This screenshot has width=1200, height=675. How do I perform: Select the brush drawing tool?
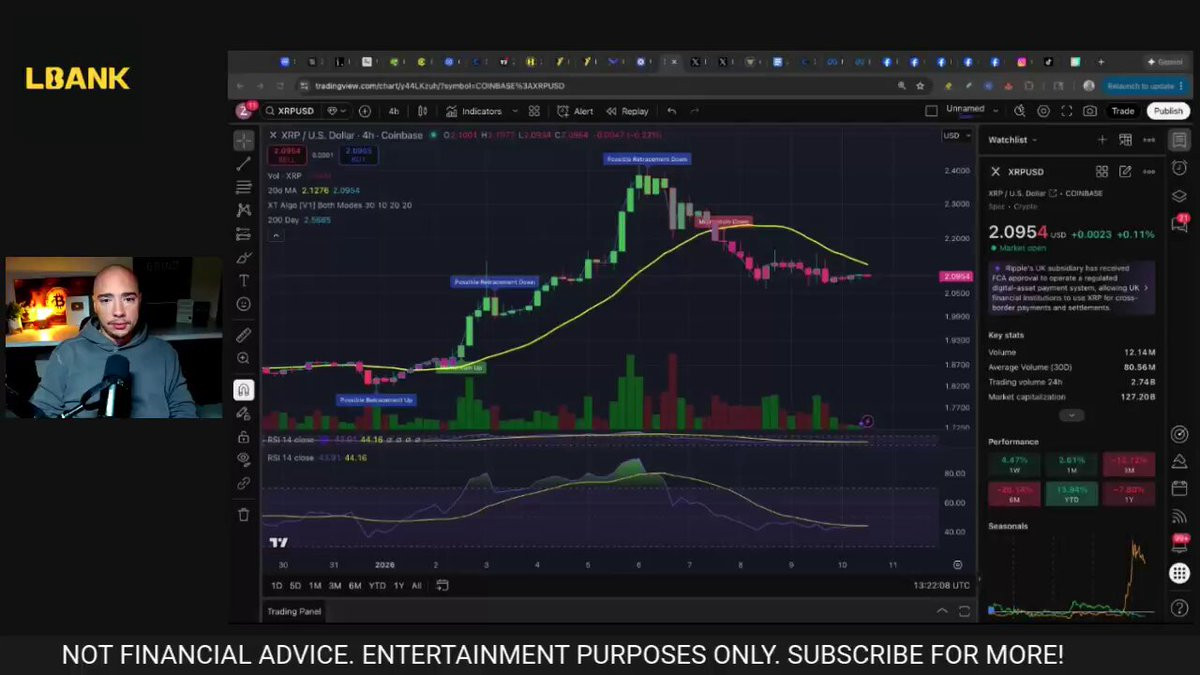click(243, 258)
